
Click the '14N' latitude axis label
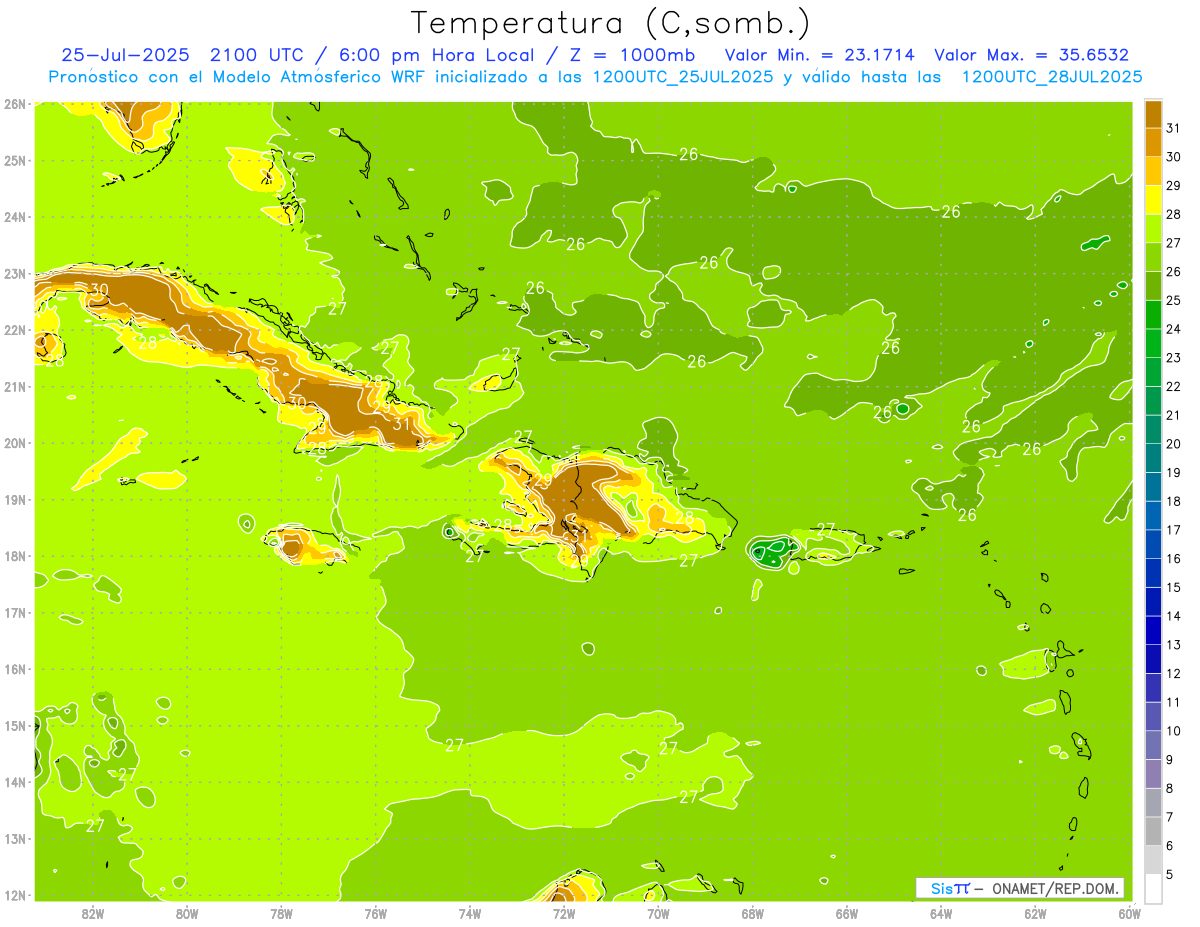pyautogui.click(x=14, y=782)
